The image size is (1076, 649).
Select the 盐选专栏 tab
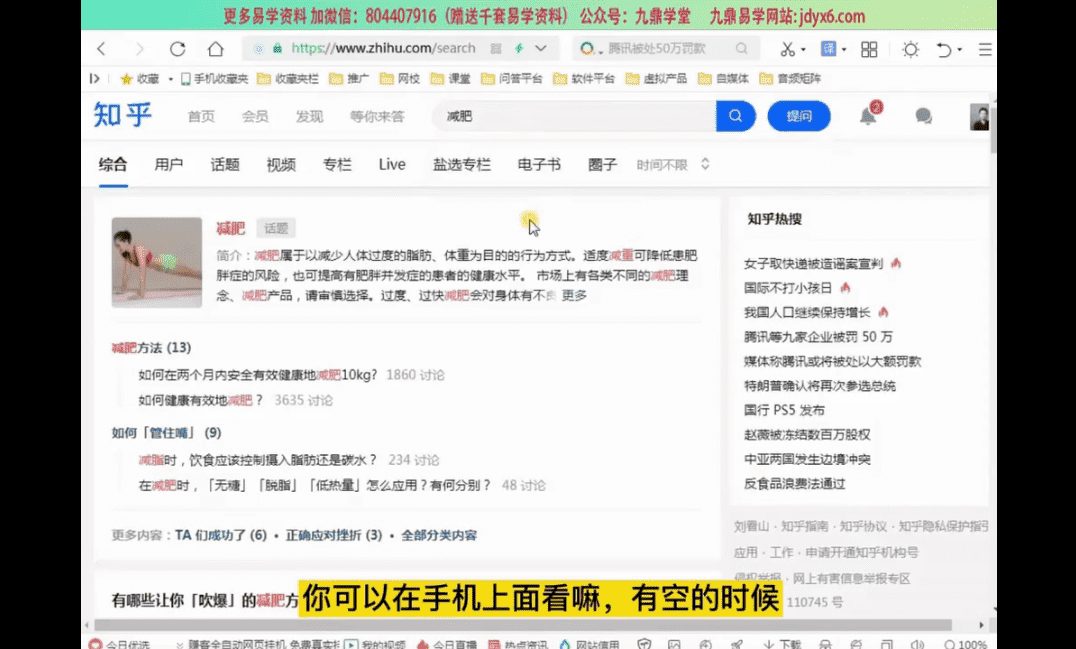[462, 165]
